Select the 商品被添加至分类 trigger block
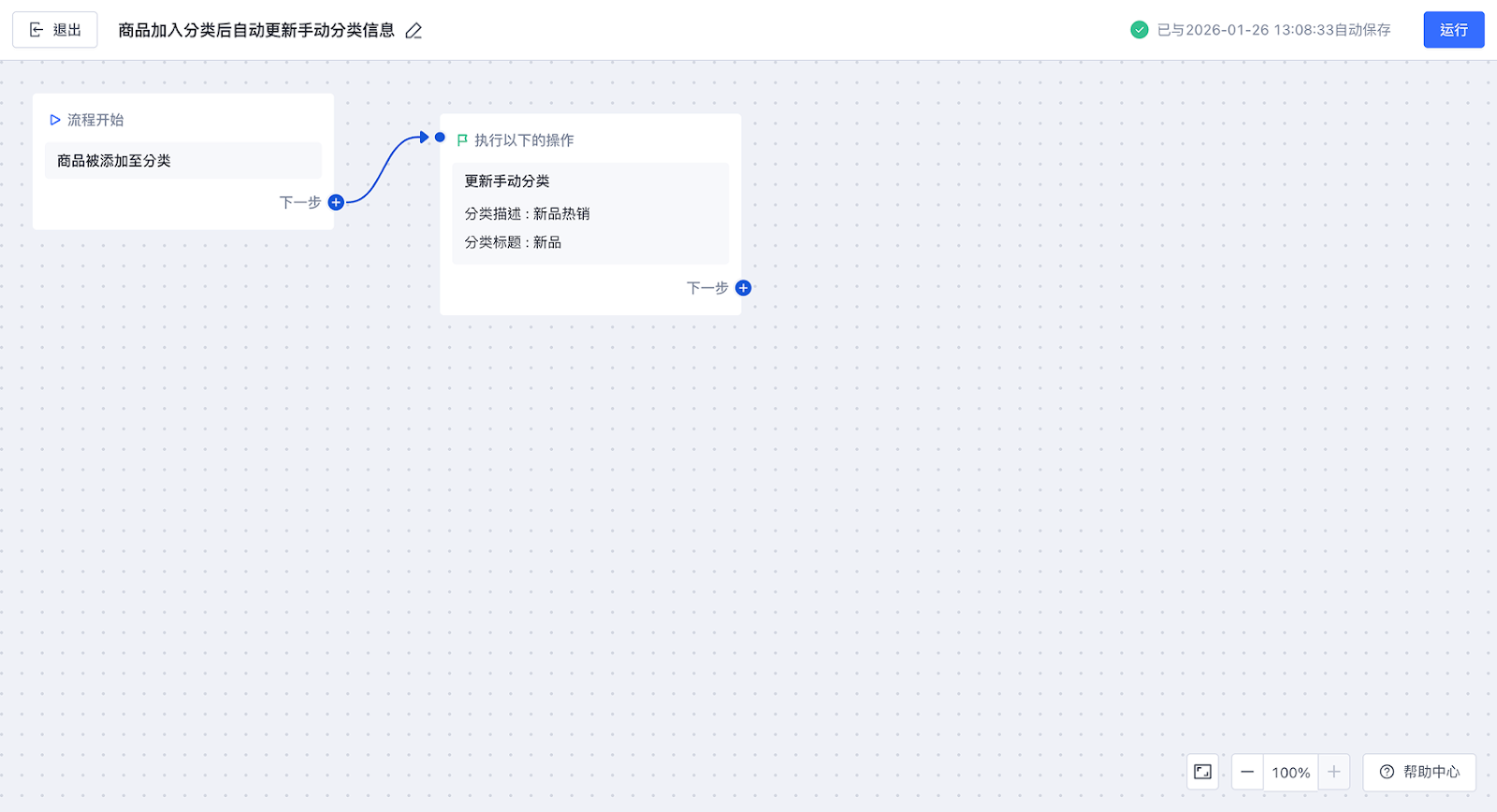 182,161
